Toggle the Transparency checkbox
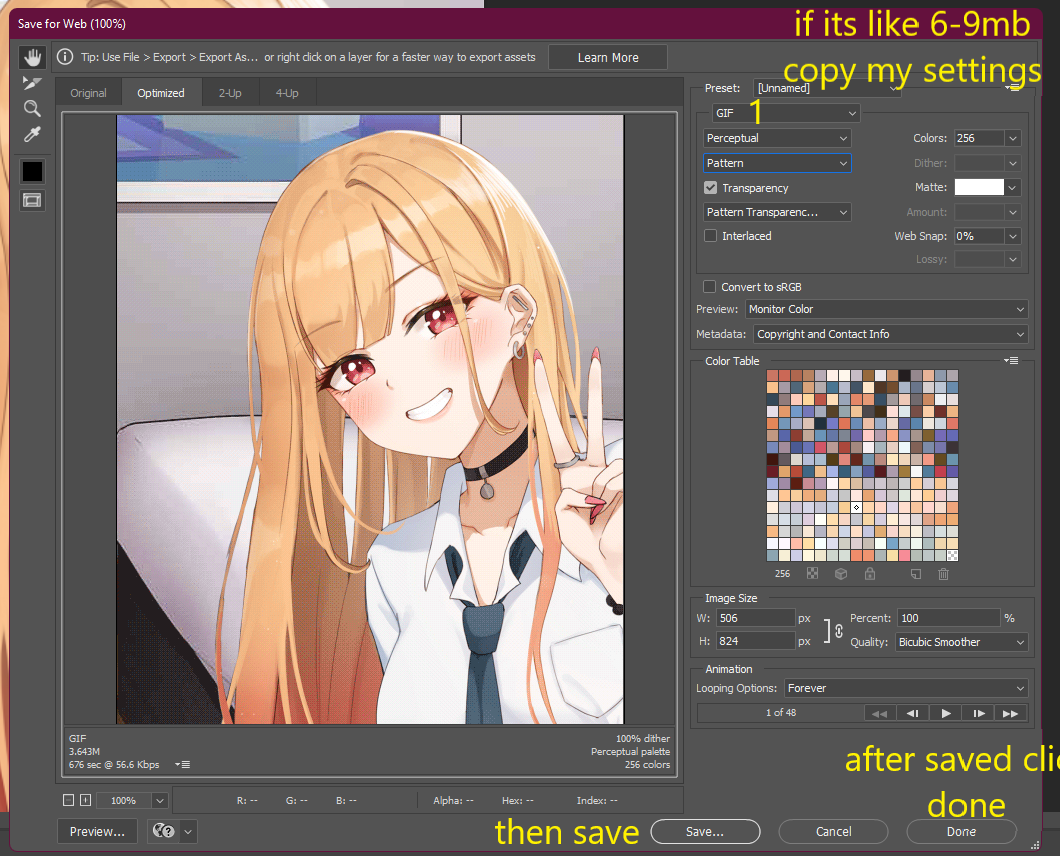Image resolution: width=1060 pixels, height=856 pixels. (710, 187)
